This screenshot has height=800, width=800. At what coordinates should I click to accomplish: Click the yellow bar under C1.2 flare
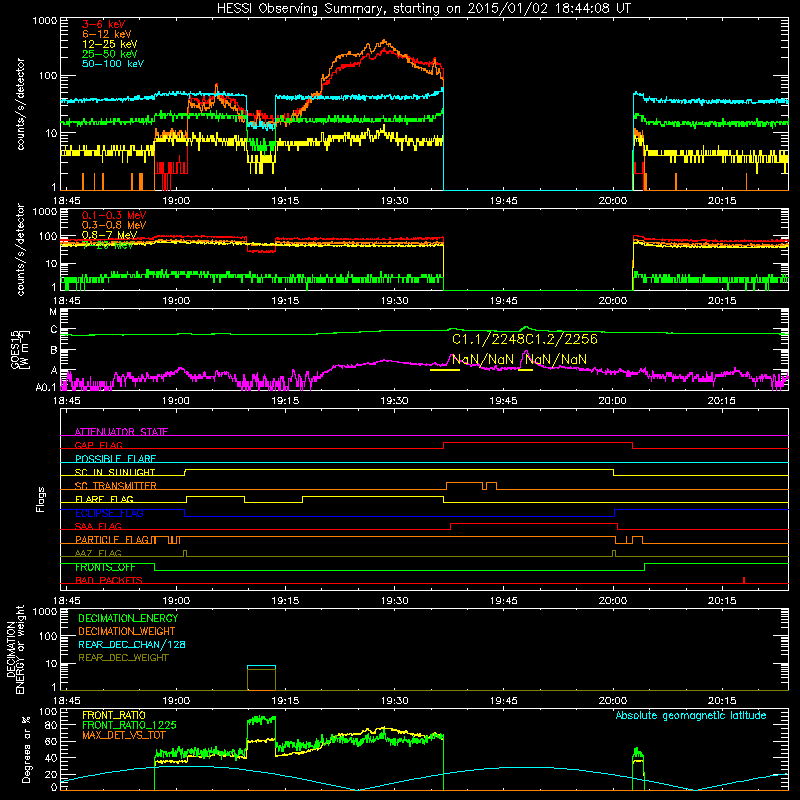pos(526,370)
